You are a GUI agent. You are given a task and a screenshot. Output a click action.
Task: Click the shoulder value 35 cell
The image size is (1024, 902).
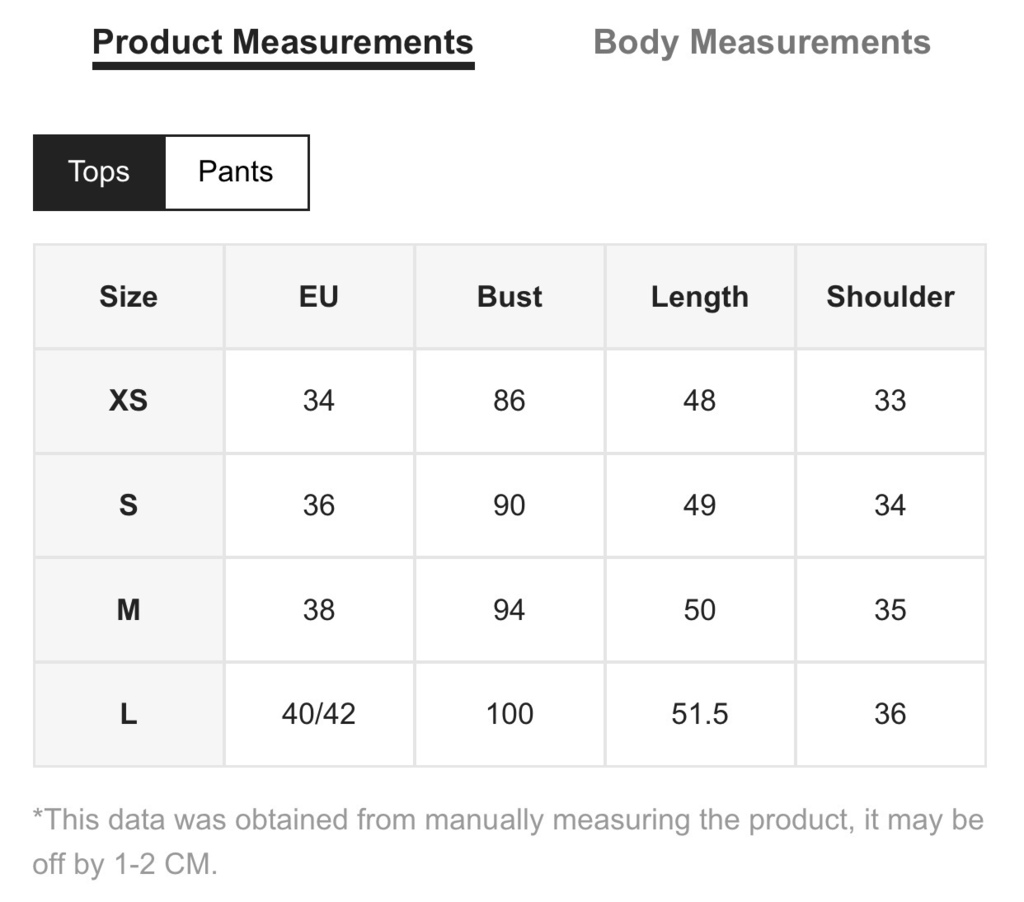pos(890,609)
